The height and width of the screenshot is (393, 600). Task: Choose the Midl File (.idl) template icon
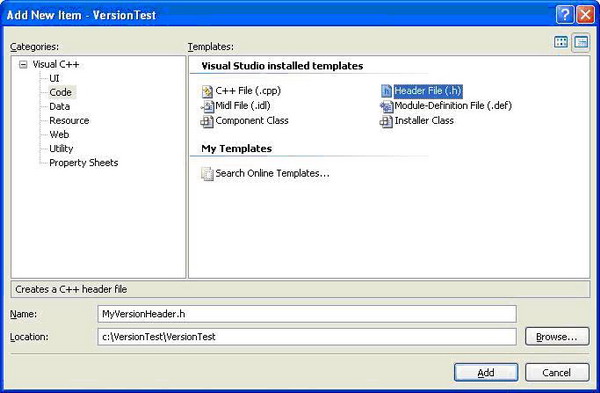207,106
